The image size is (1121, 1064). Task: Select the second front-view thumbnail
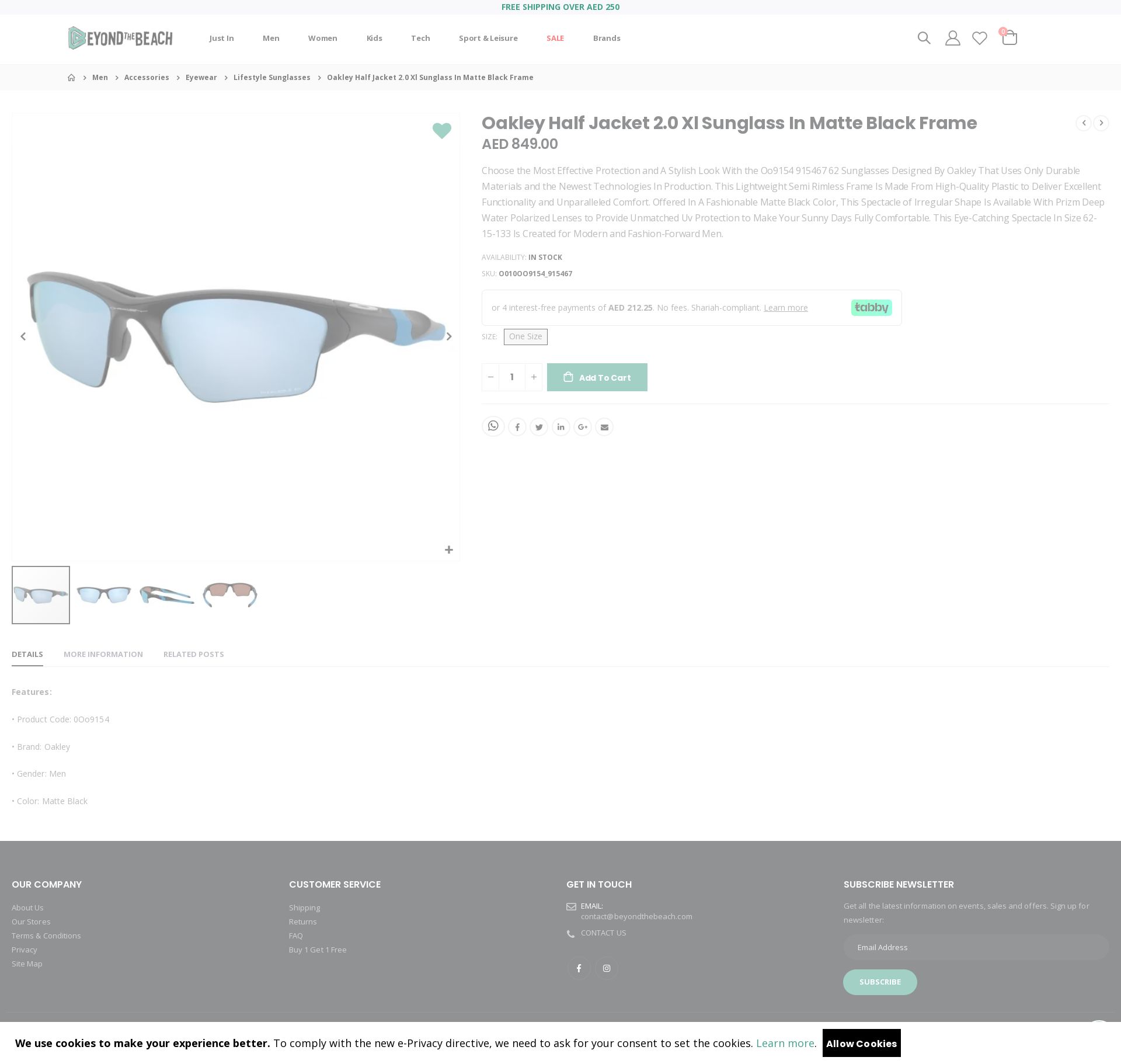coord(104,595)
